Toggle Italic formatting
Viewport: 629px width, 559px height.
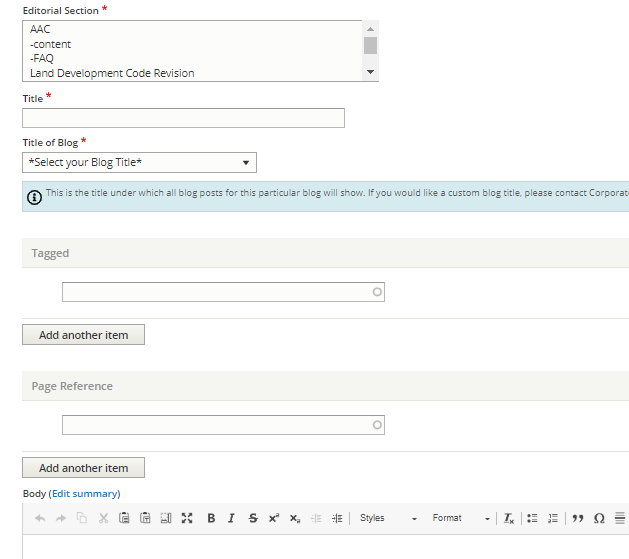(x=231, y=518)
